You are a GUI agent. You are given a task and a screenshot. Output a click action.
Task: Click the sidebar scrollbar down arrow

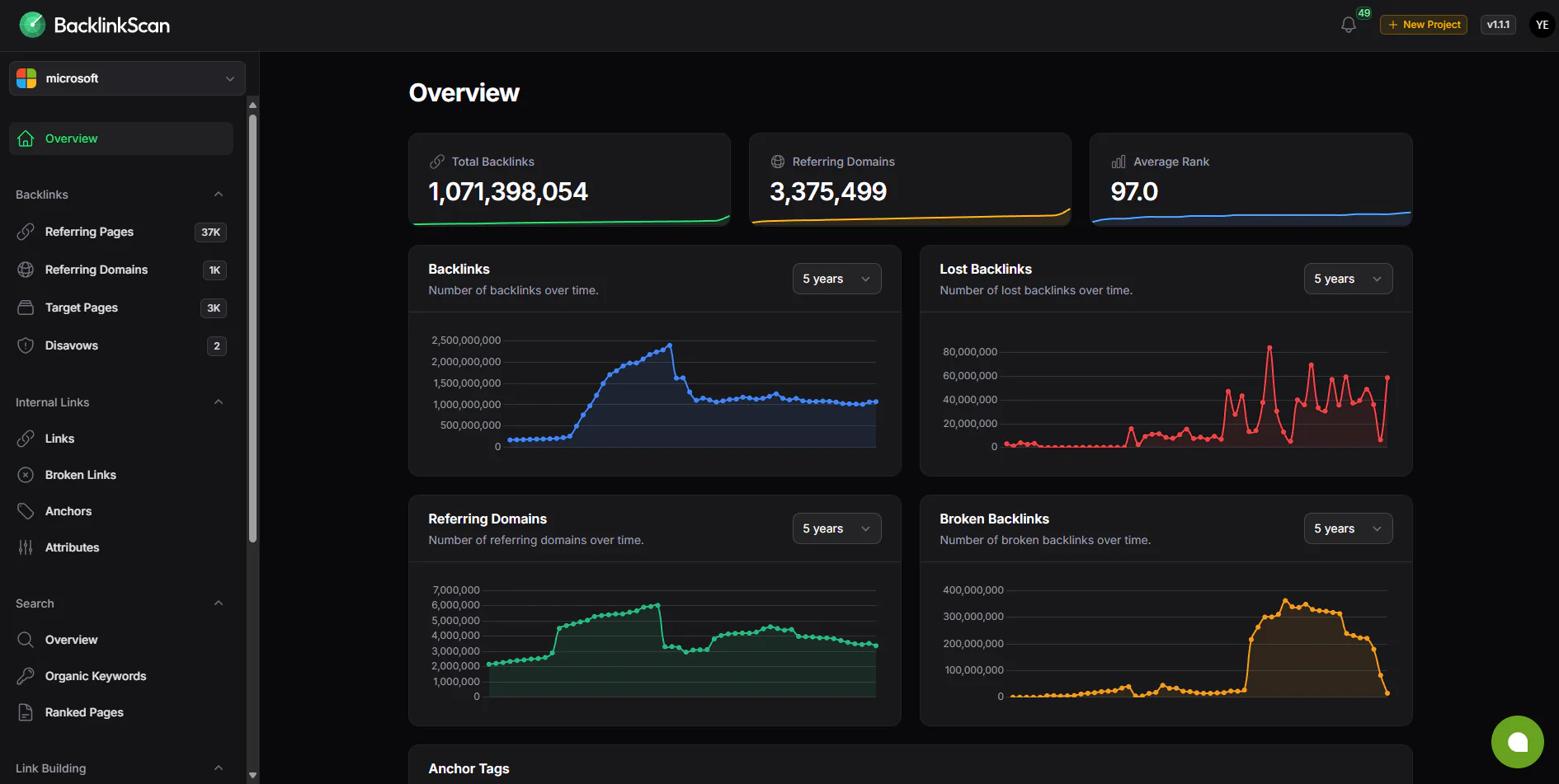pyautogui.click(x=252, y=775)
